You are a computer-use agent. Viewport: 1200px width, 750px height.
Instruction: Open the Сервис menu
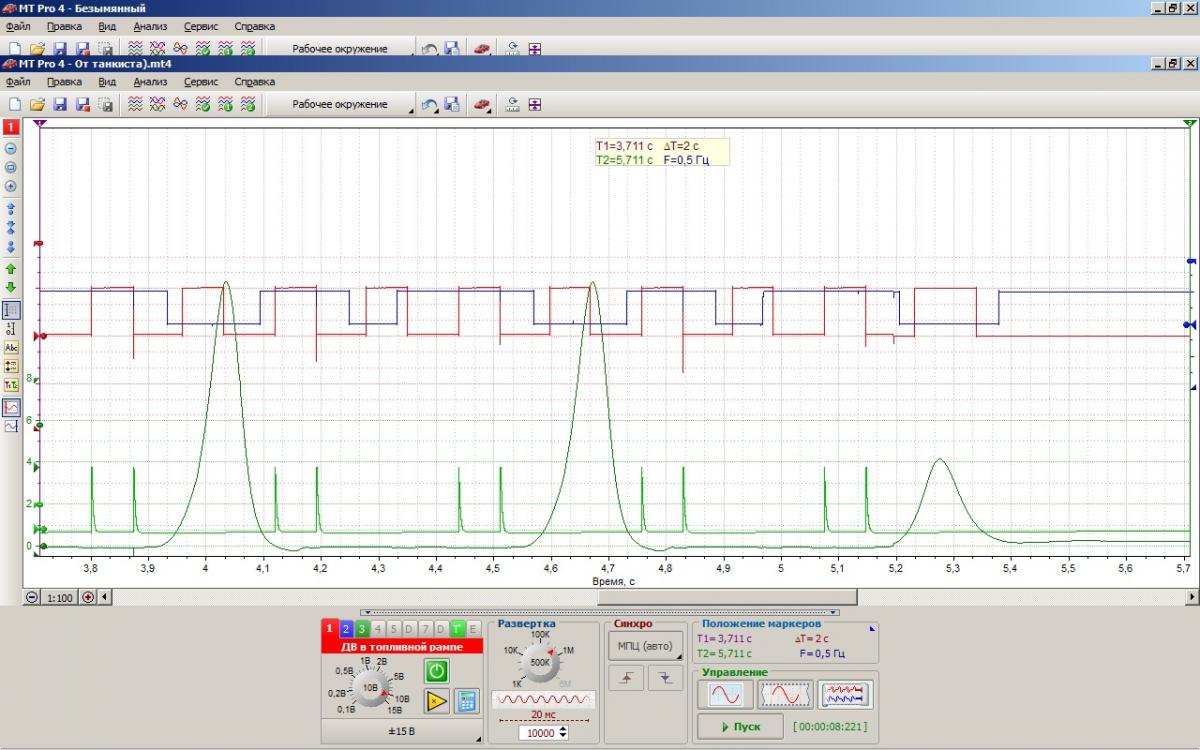tap(201, 82)
